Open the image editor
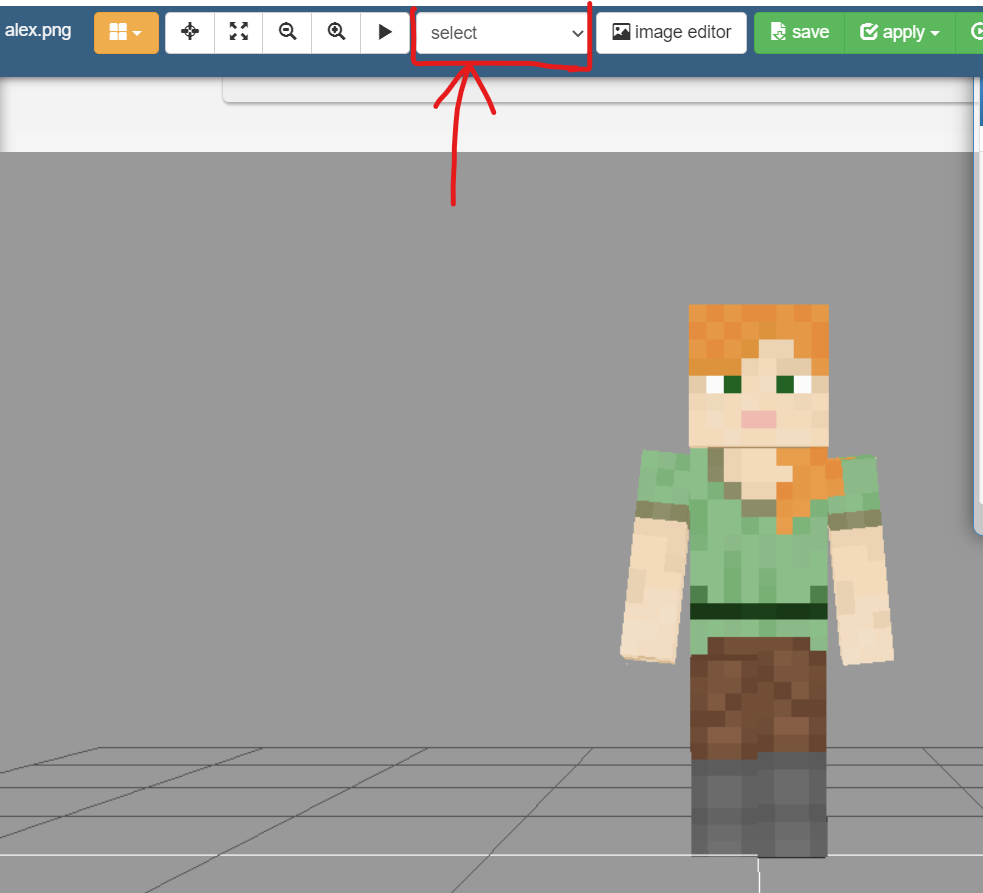 pos(671,33)
